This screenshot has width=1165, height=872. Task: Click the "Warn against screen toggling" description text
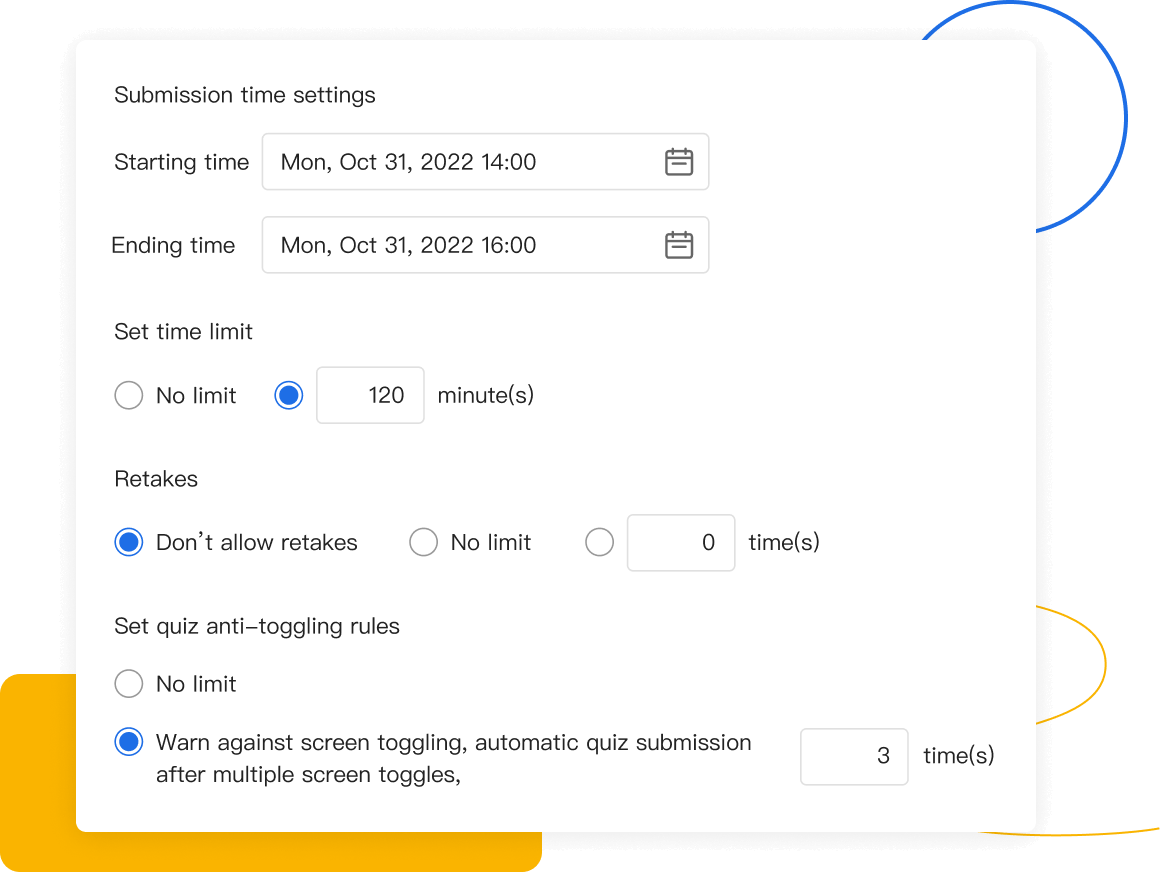tap(453, 758)
